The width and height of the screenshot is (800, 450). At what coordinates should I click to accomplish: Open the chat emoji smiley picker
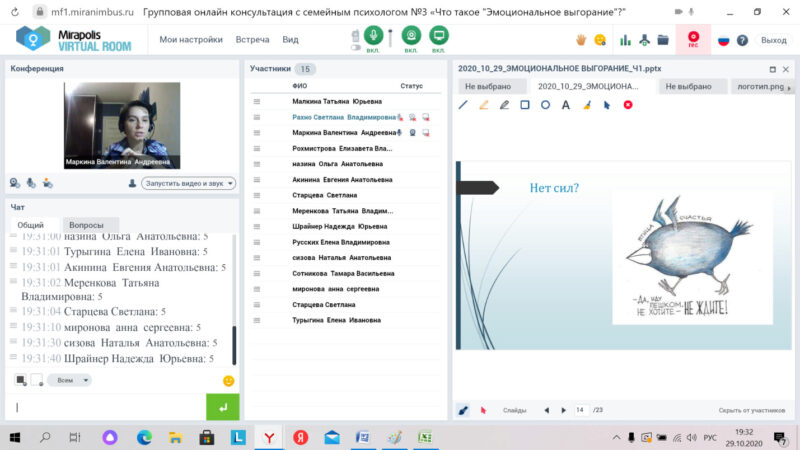pos(229,381)
